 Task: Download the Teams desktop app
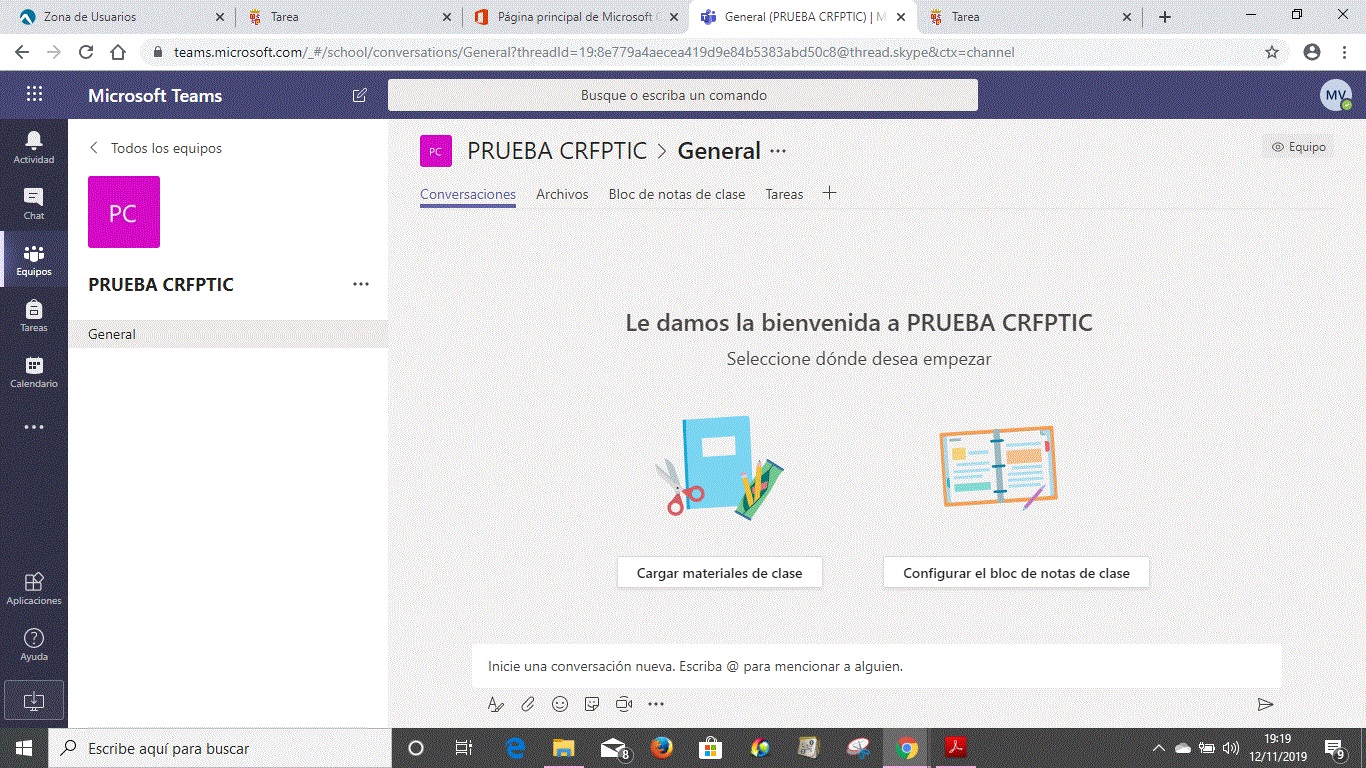33,700
